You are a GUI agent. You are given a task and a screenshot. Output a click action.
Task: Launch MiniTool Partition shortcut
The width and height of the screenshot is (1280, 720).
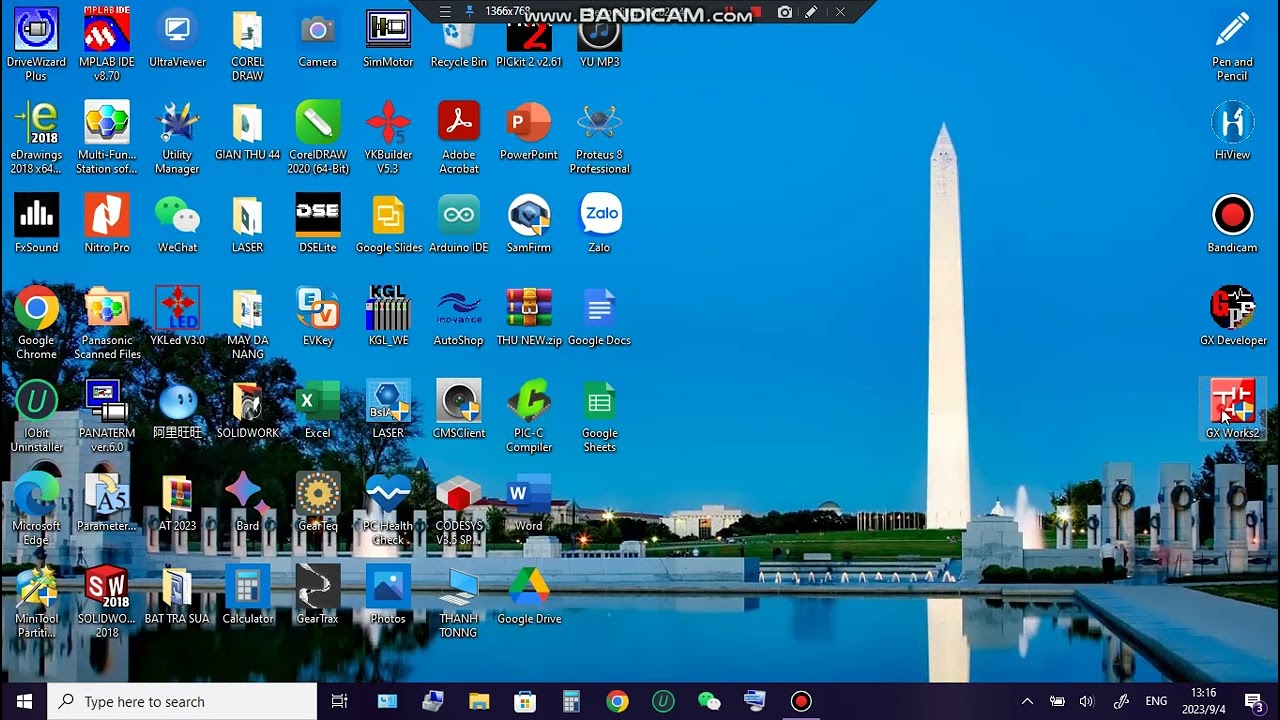[x=36, y=602]
